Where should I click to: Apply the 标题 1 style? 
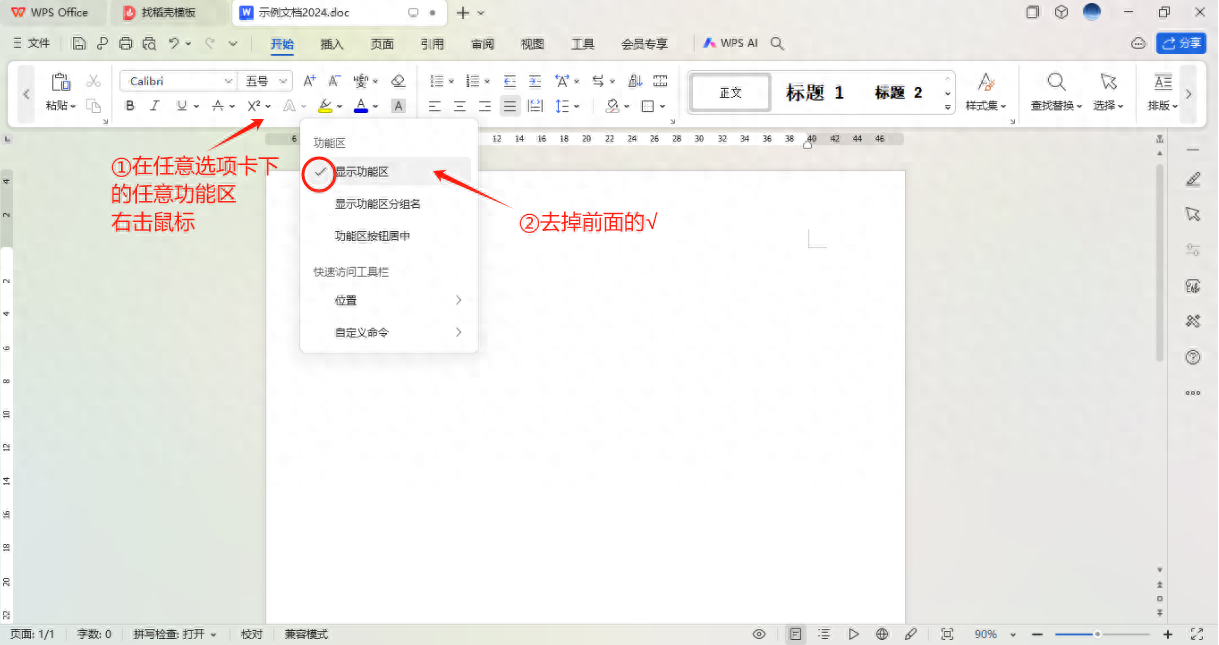click(x=814, y=92)
